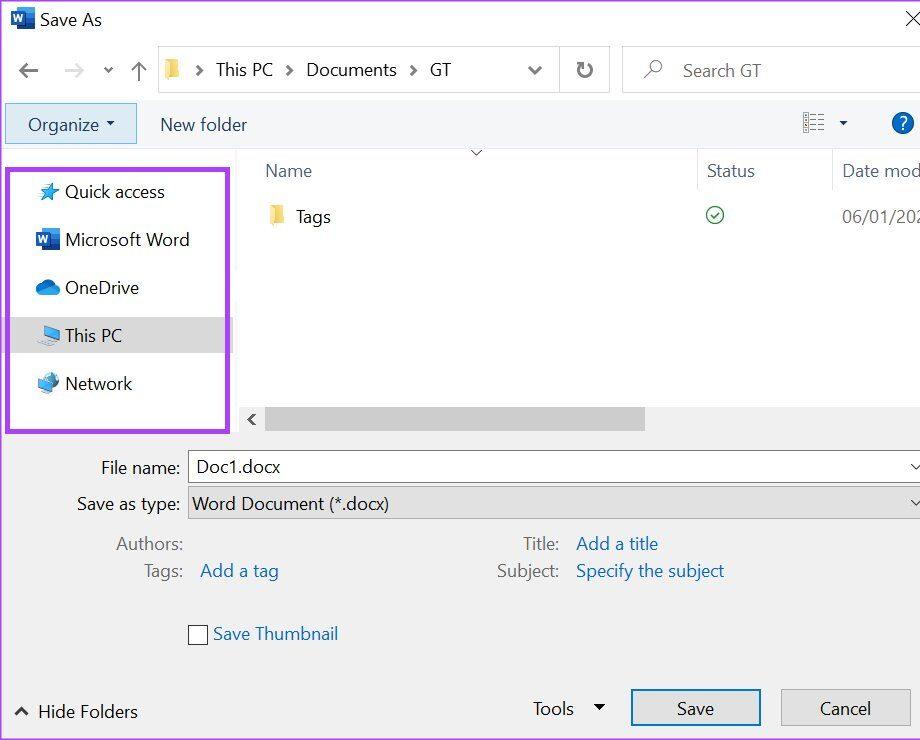Click the Word icon in title bar
The image size is (920, 740).
(x=22, y=19)
